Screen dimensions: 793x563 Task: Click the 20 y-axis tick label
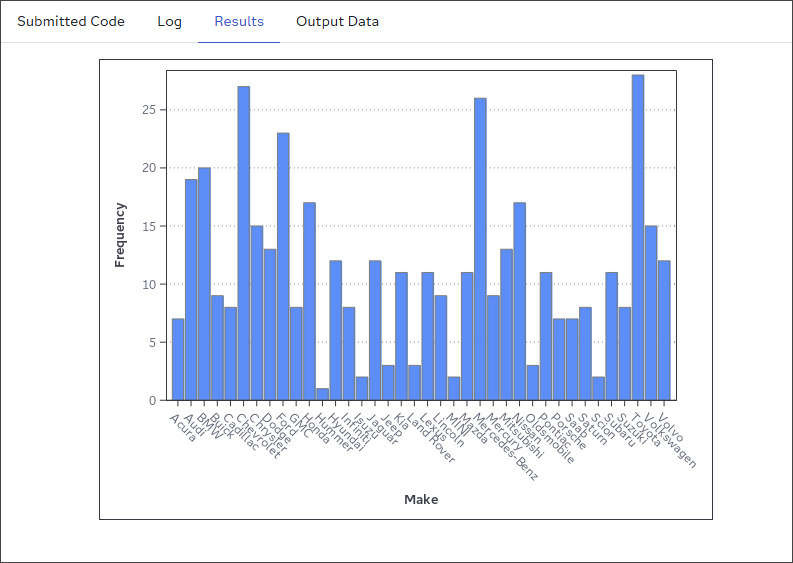pos(149,168)
